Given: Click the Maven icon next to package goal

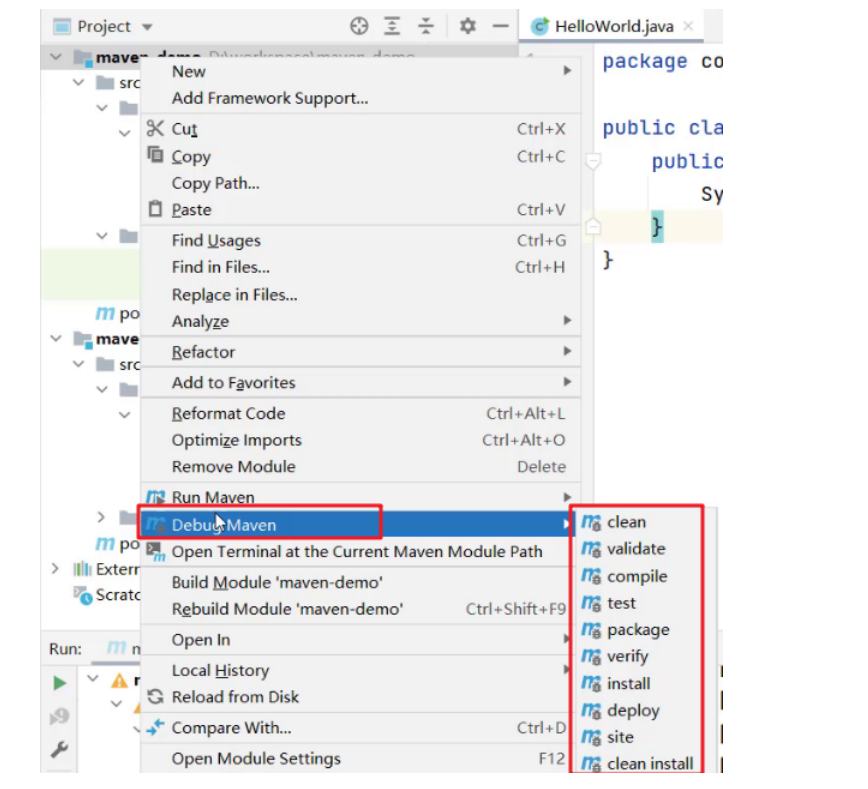Looking at the screenshot, I should (591, 630).
